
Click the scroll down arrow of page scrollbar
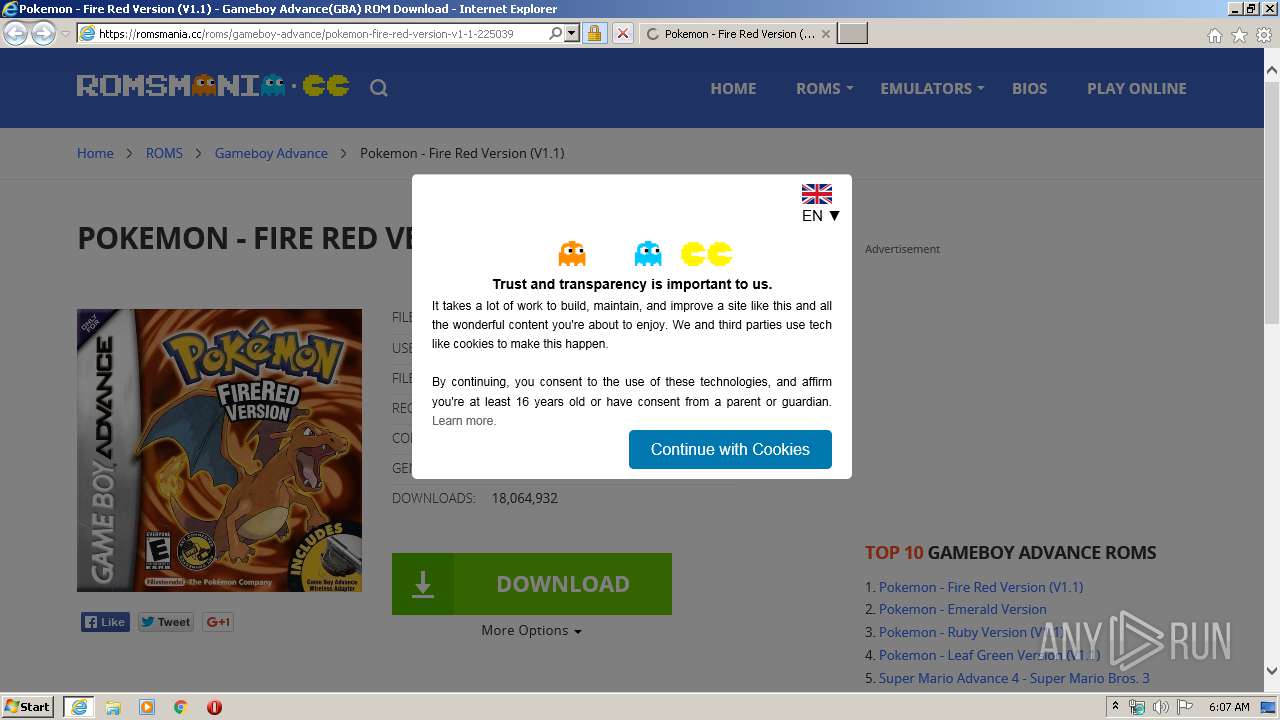coord(1272,672)
